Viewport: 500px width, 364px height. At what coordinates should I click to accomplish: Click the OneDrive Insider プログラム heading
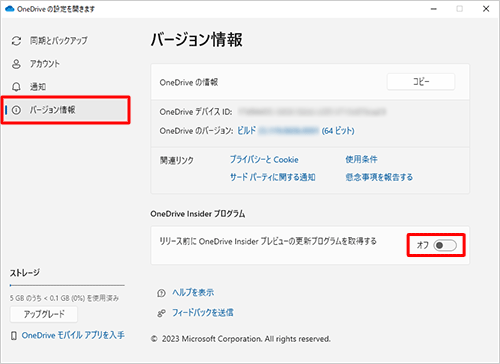click(198, 214)
